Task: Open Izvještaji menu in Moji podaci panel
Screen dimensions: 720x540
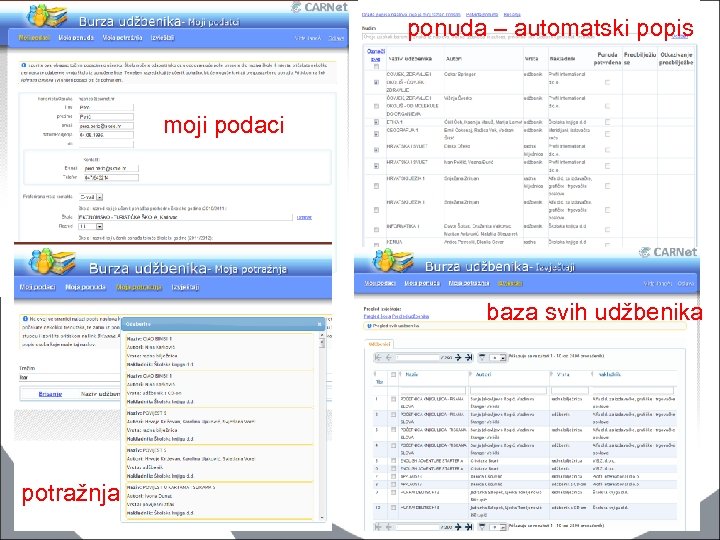Action: (x=162, y=38)
